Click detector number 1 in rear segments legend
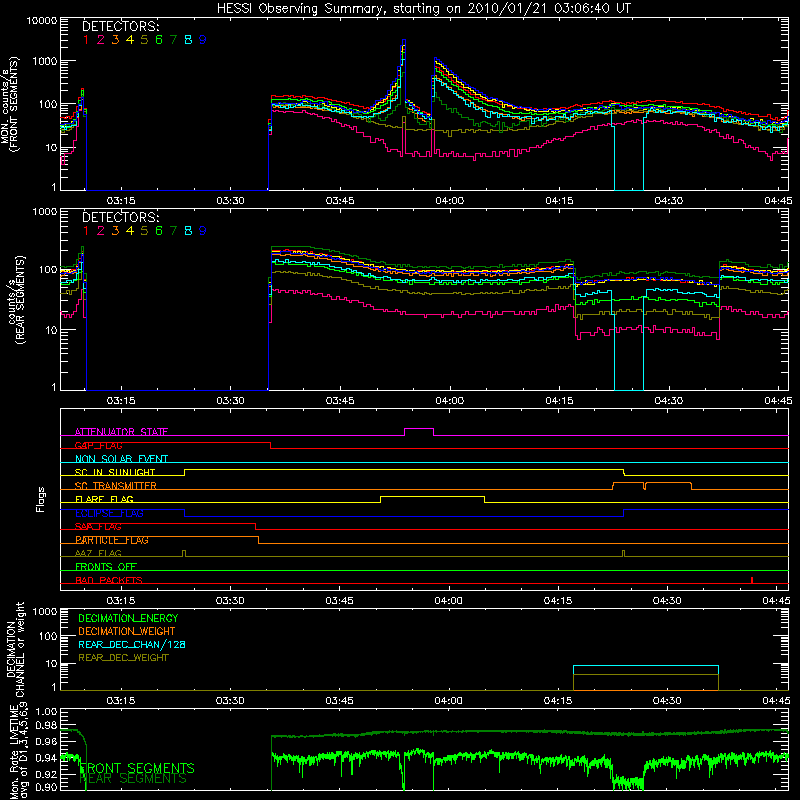800x800 pixels. (x=86, y=231)
